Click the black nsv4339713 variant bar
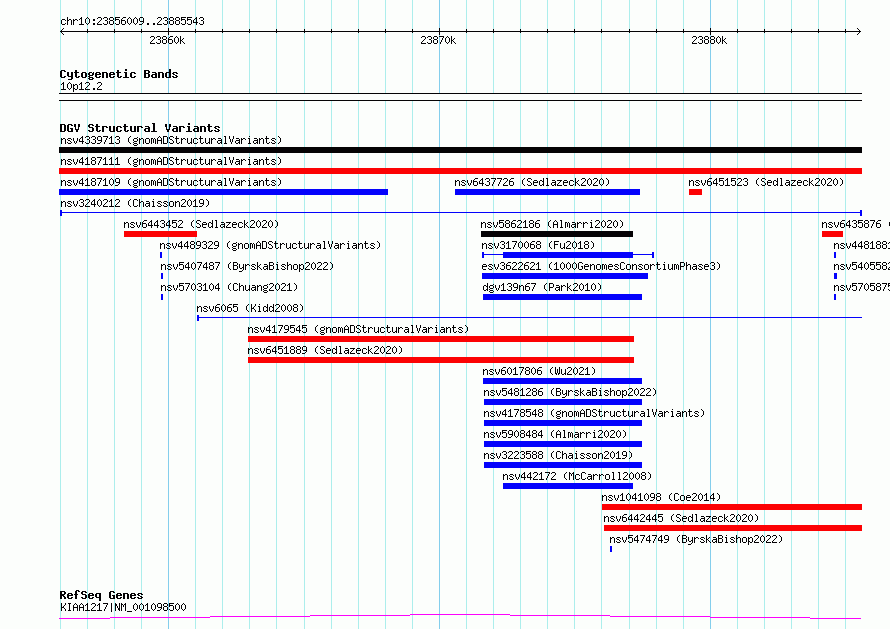The height and width of the screenshot is (629, 890). (460, 150)
